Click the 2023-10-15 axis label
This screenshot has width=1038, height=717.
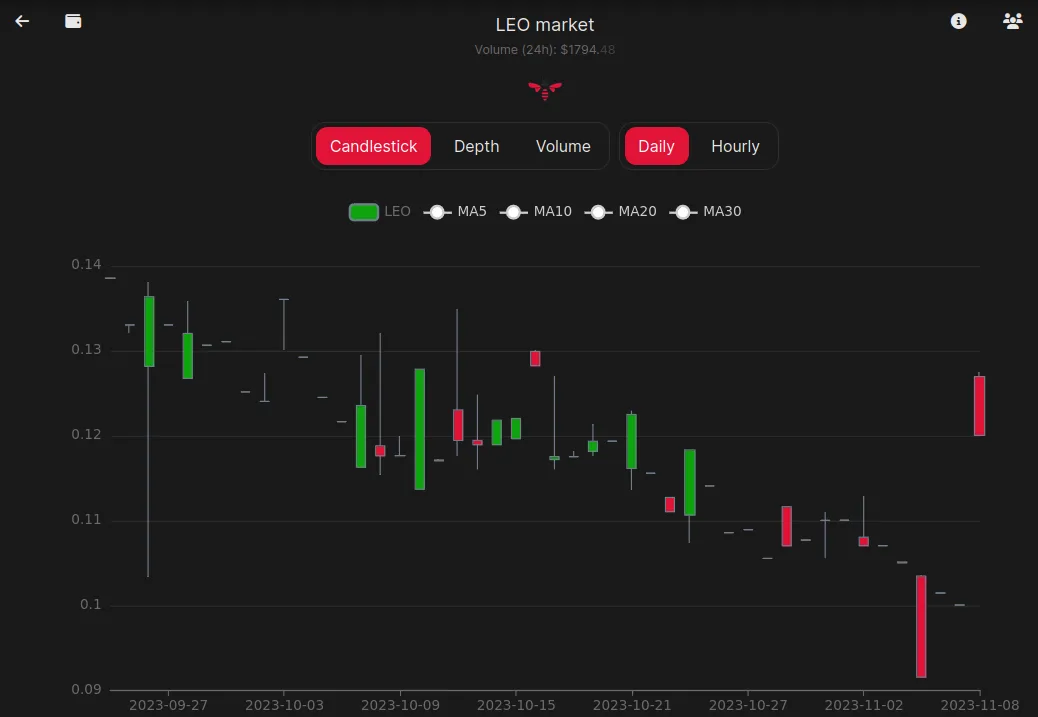[x=516, y=705]
